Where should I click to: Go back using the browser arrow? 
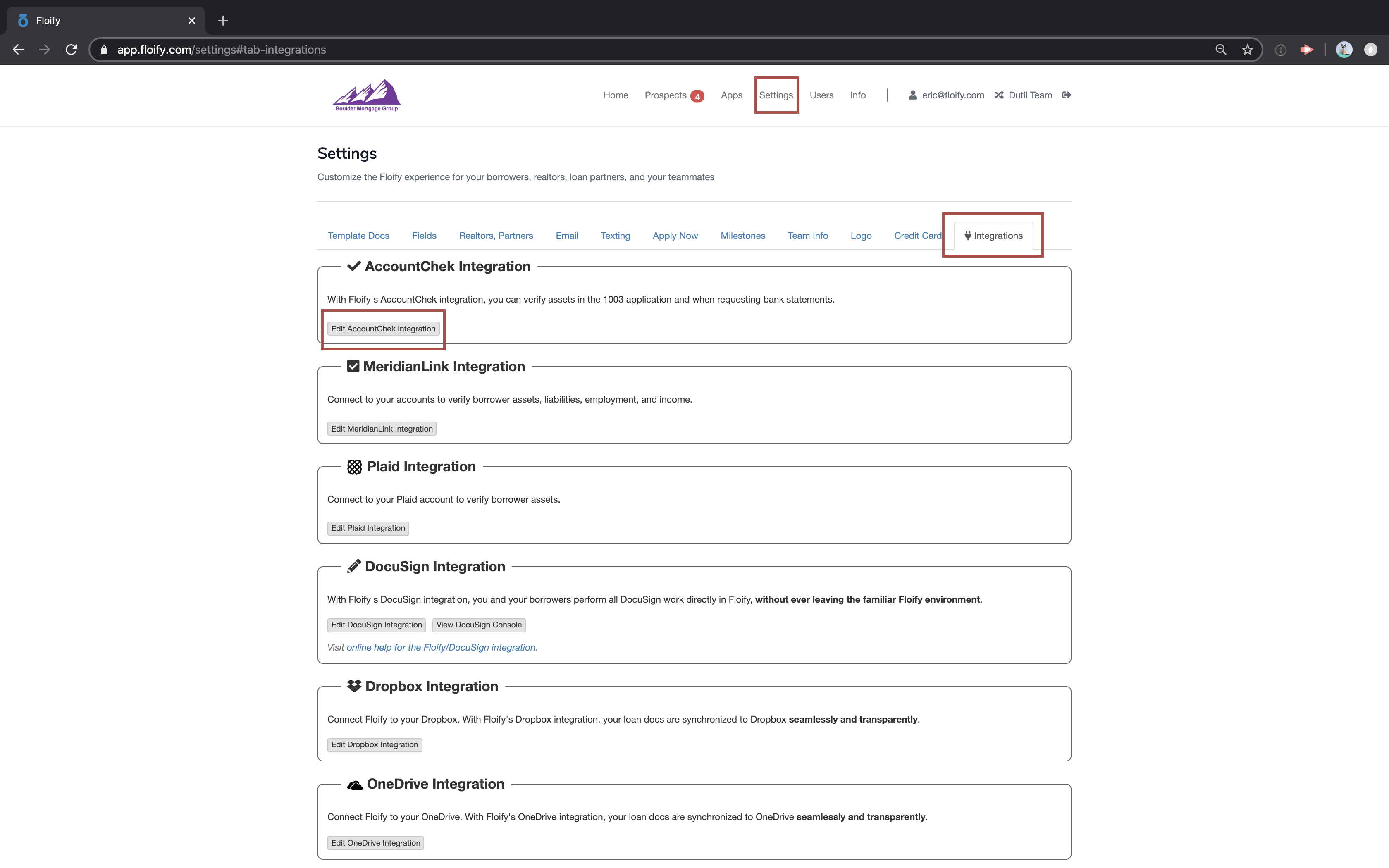click(18, 50)
